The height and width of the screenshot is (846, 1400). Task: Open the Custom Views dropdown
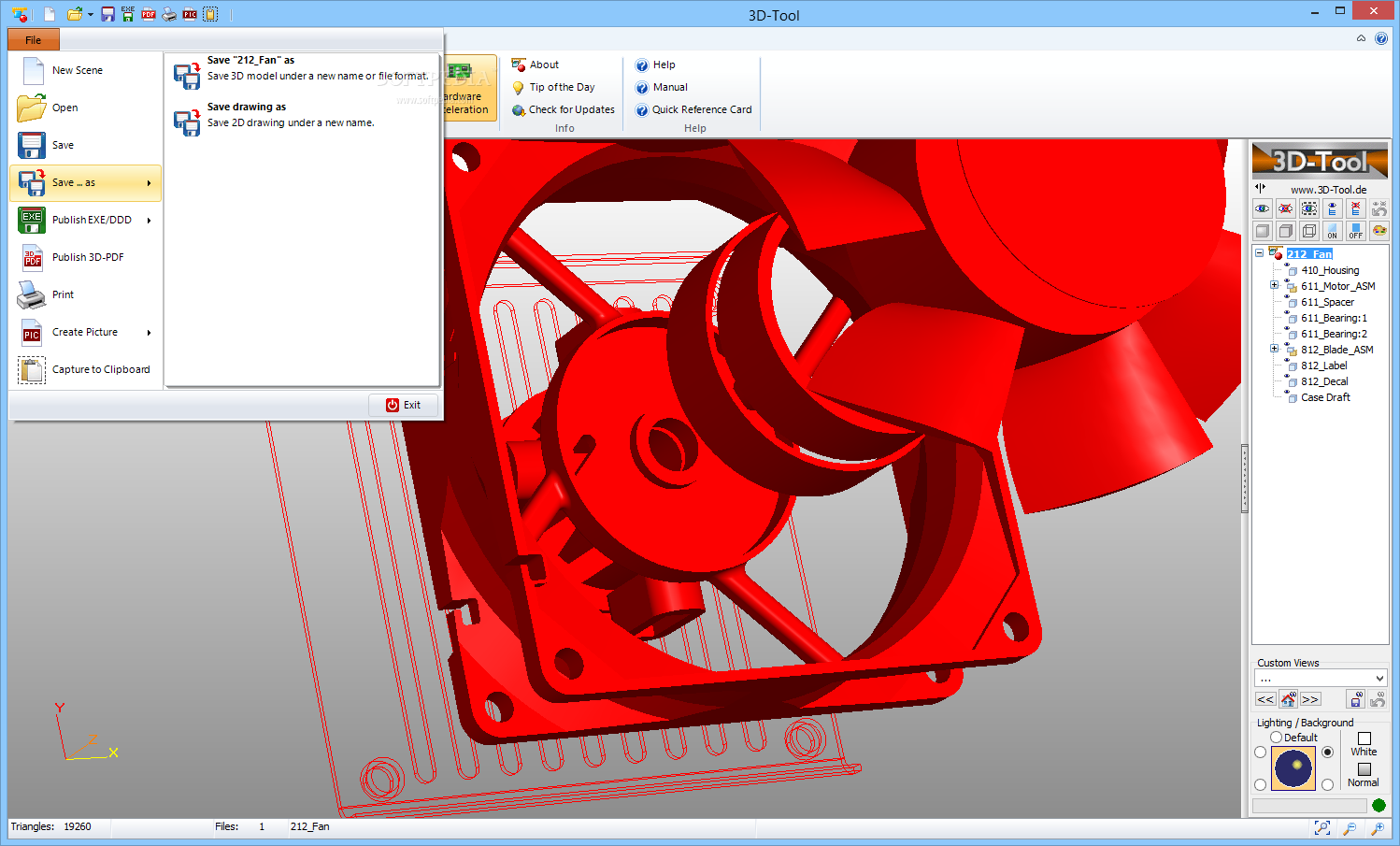tap(1320, 678)
